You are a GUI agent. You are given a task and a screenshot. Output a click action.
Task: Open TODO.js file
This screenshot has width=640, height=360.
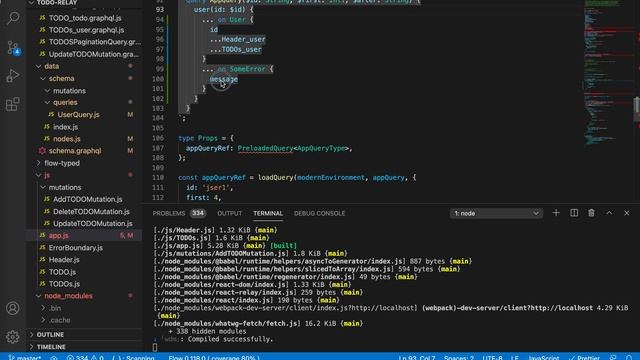62,272
